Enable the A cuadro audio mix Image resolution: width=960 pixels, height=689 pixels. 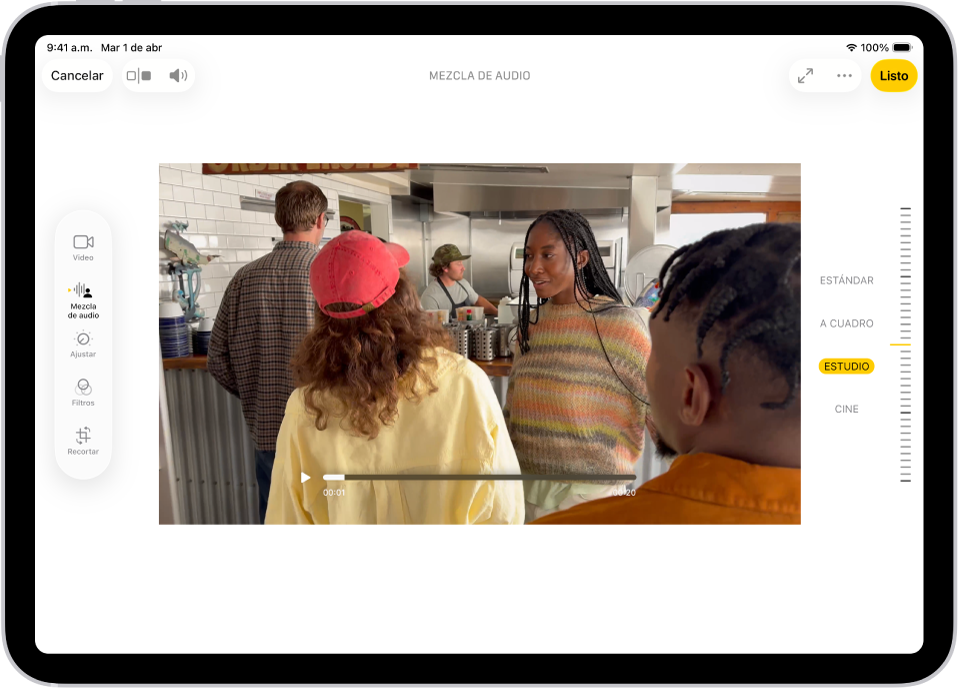pyautogui.click(x=846, y=323)
